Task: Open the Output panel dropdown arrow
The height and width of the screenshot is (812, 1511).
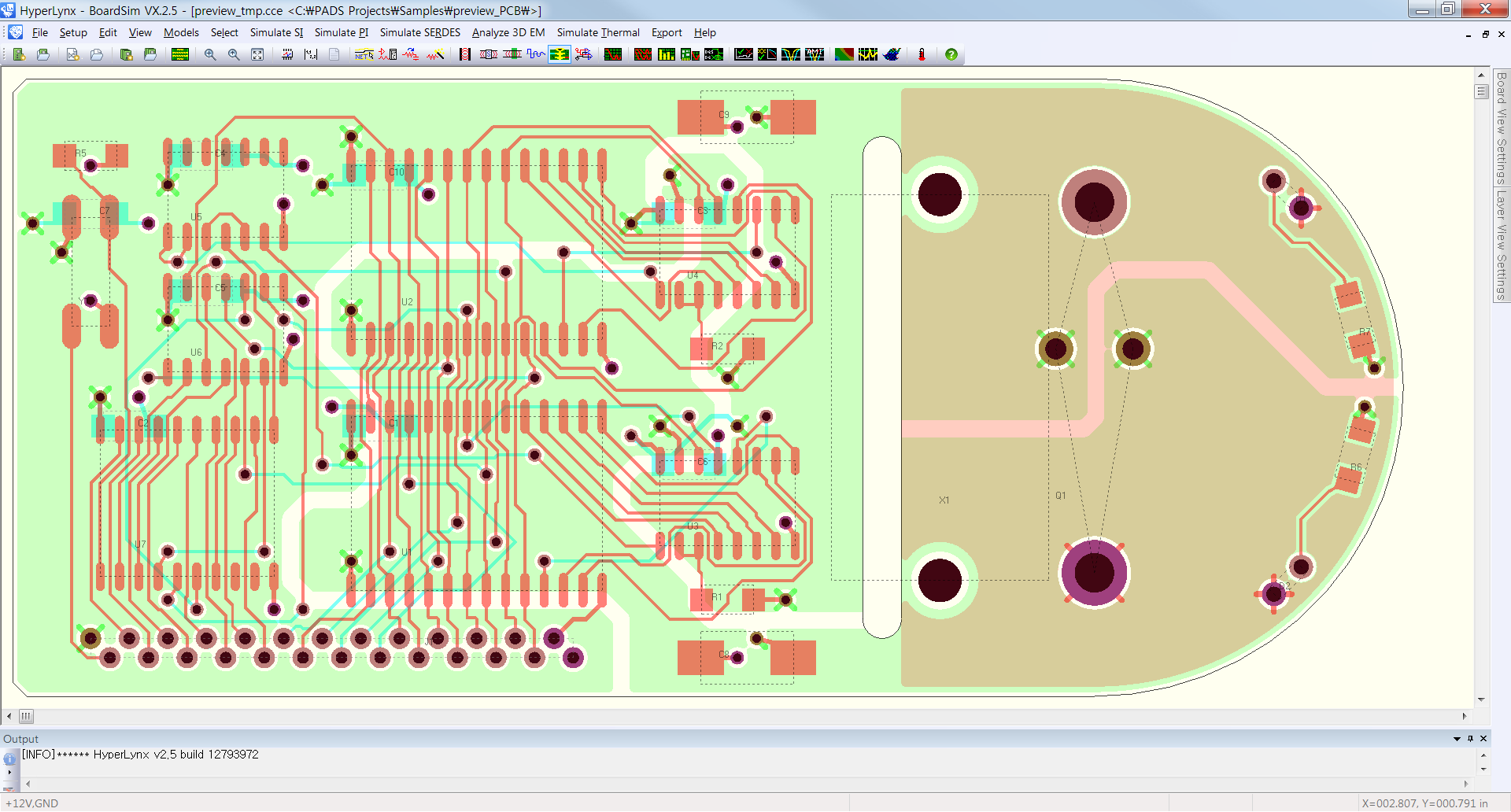Action: click(x=1457, y=739)
